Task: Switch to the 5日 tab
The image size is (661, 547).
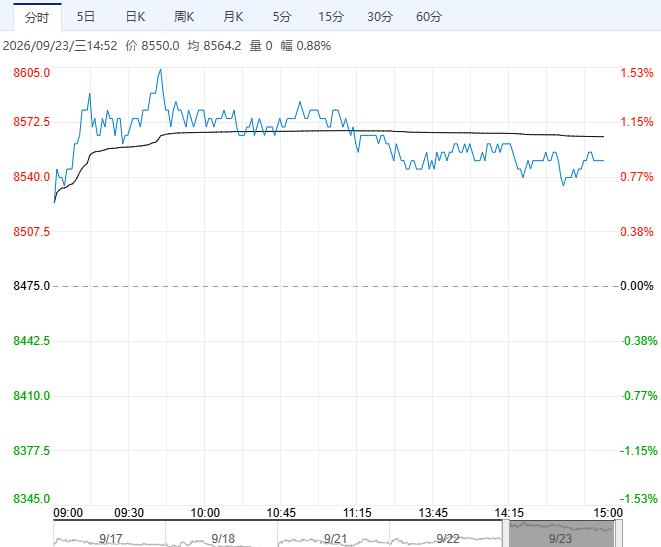Action: (86, 17)
